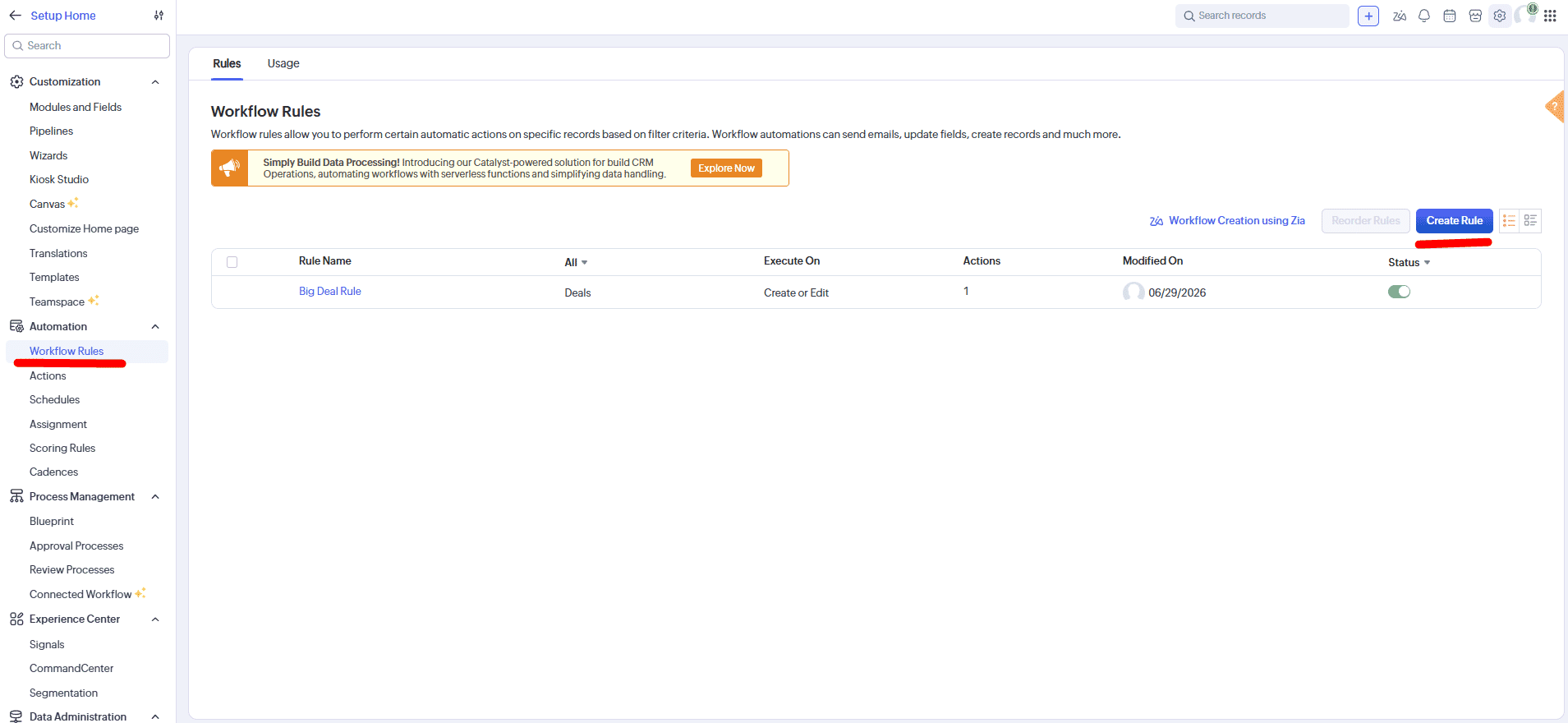The width and height of the screenshot is (1568, 723).
Task: Open Customize Home page
Action: tap(84, 228)
